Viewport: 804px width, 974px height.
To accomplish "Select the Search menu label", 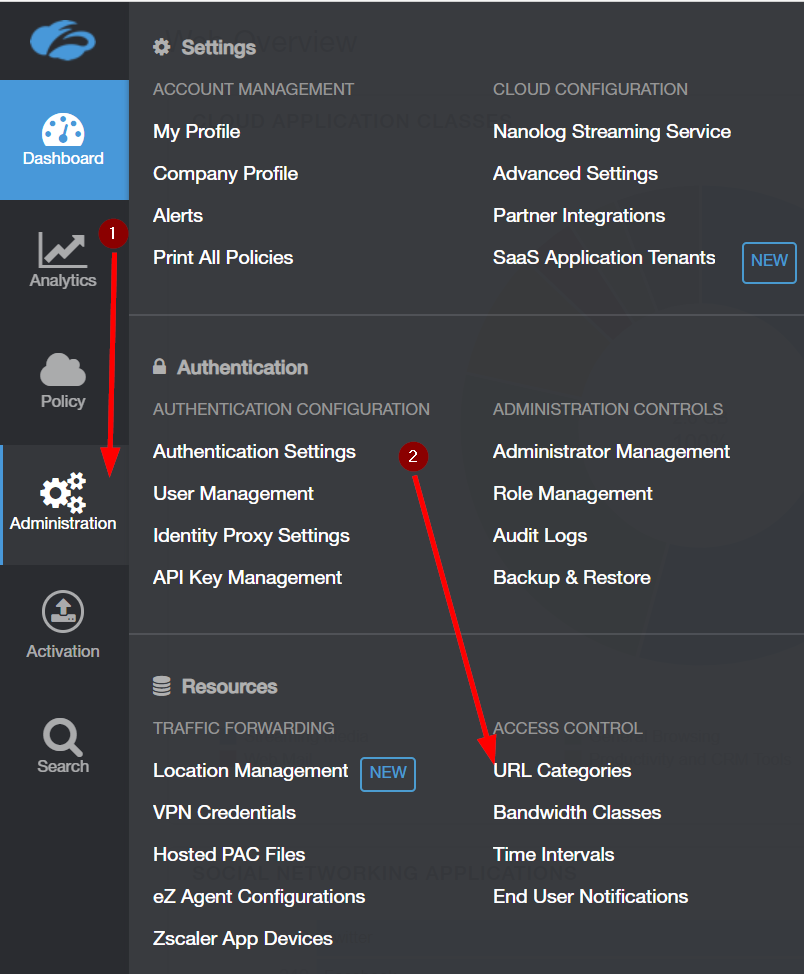I will point(63,767).
